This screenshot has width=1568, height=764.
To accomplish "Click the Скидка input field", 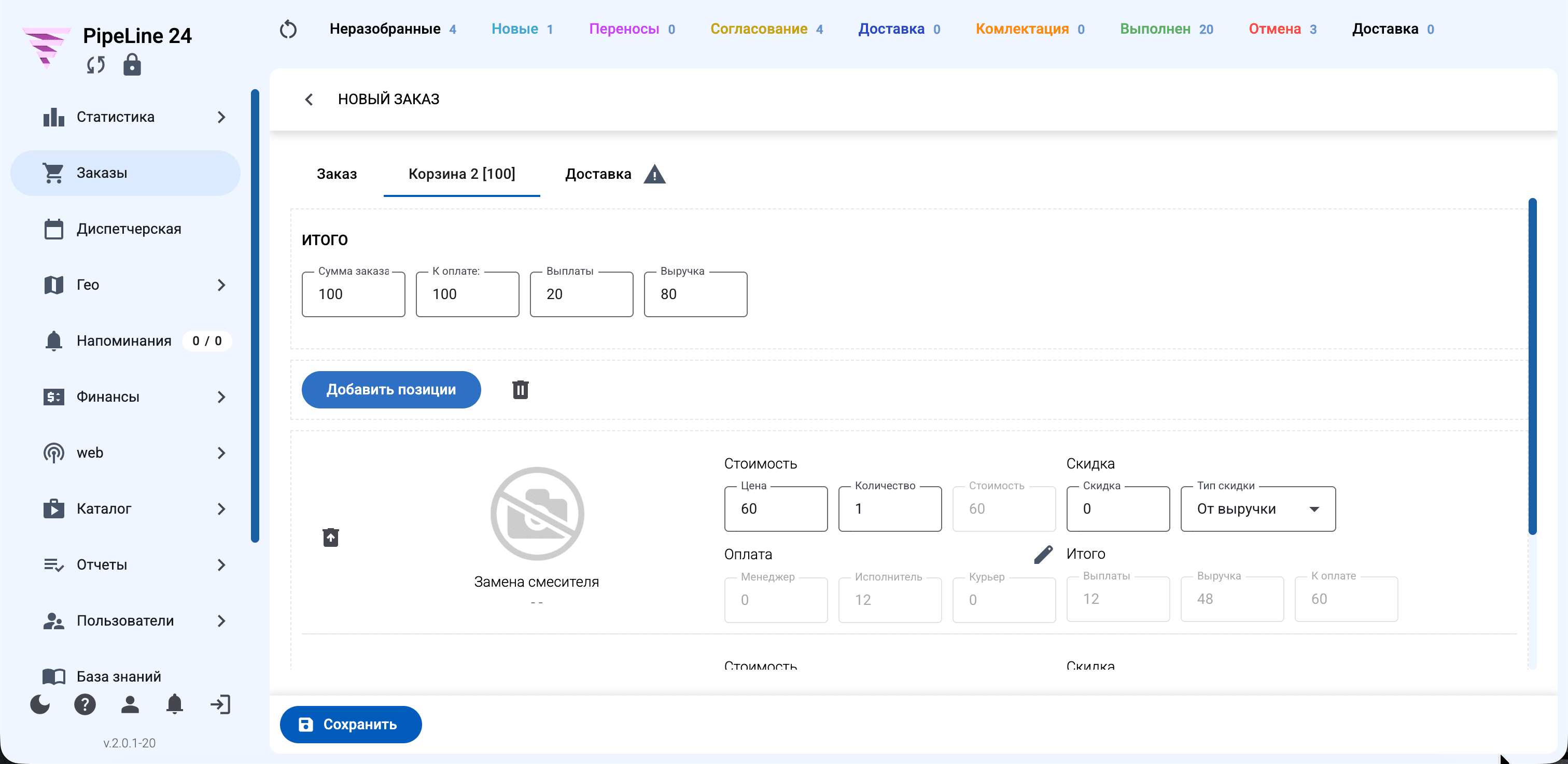I will point(1117,508).
